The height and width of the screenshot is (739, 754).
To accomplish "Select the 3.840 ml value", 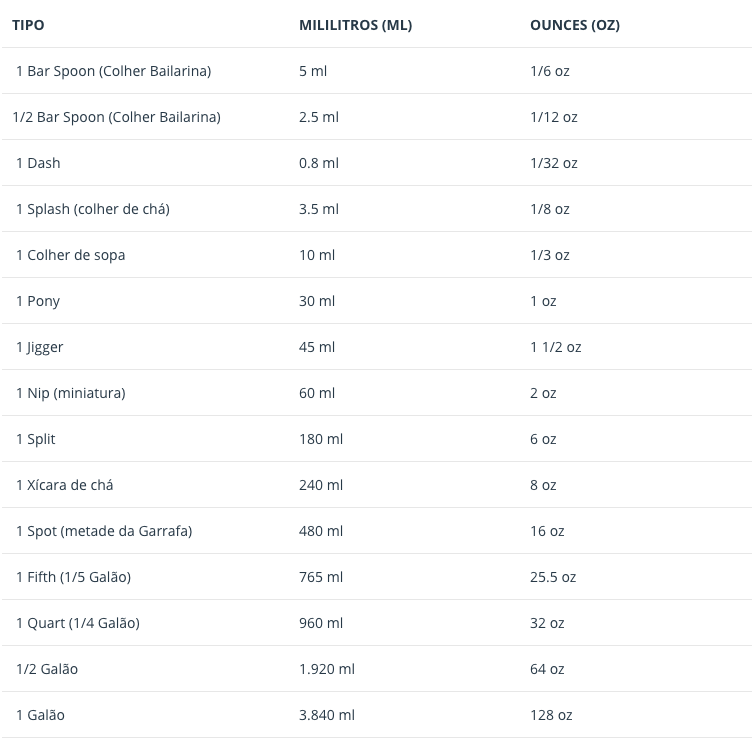I will (x=326, y=715).
